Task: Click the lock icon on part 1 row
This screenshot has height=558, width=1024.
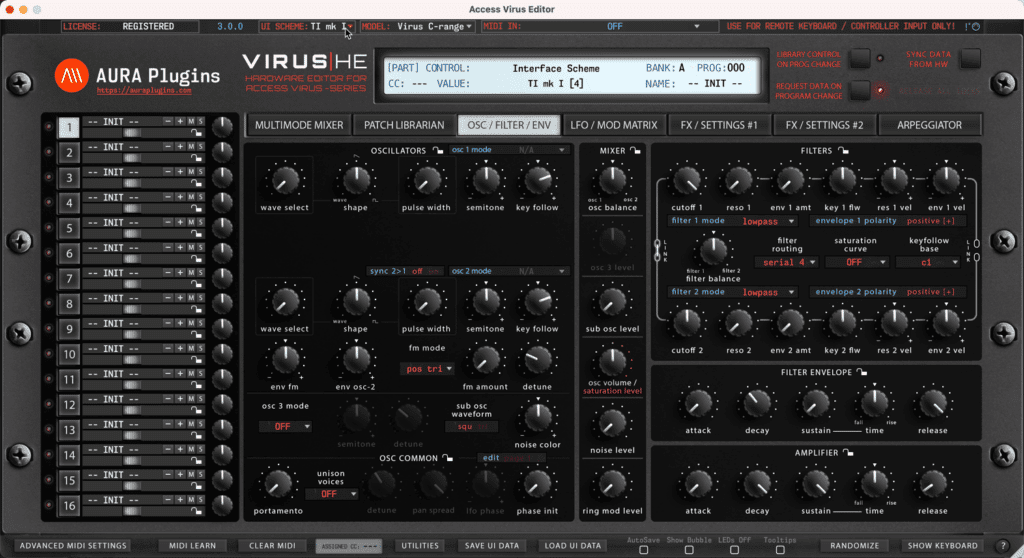Action: click(196, 133)
